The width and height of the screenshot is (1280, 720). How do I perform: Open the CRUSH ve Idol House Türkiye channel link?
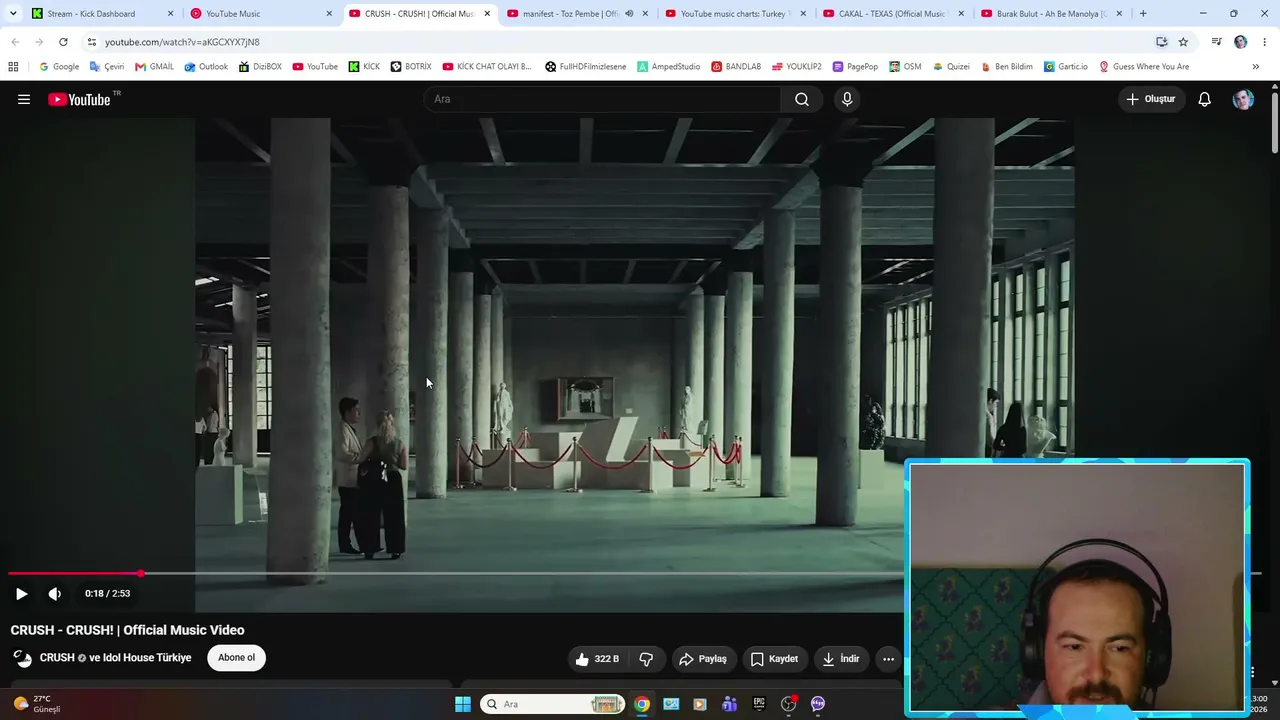click(x=116, y=658)
